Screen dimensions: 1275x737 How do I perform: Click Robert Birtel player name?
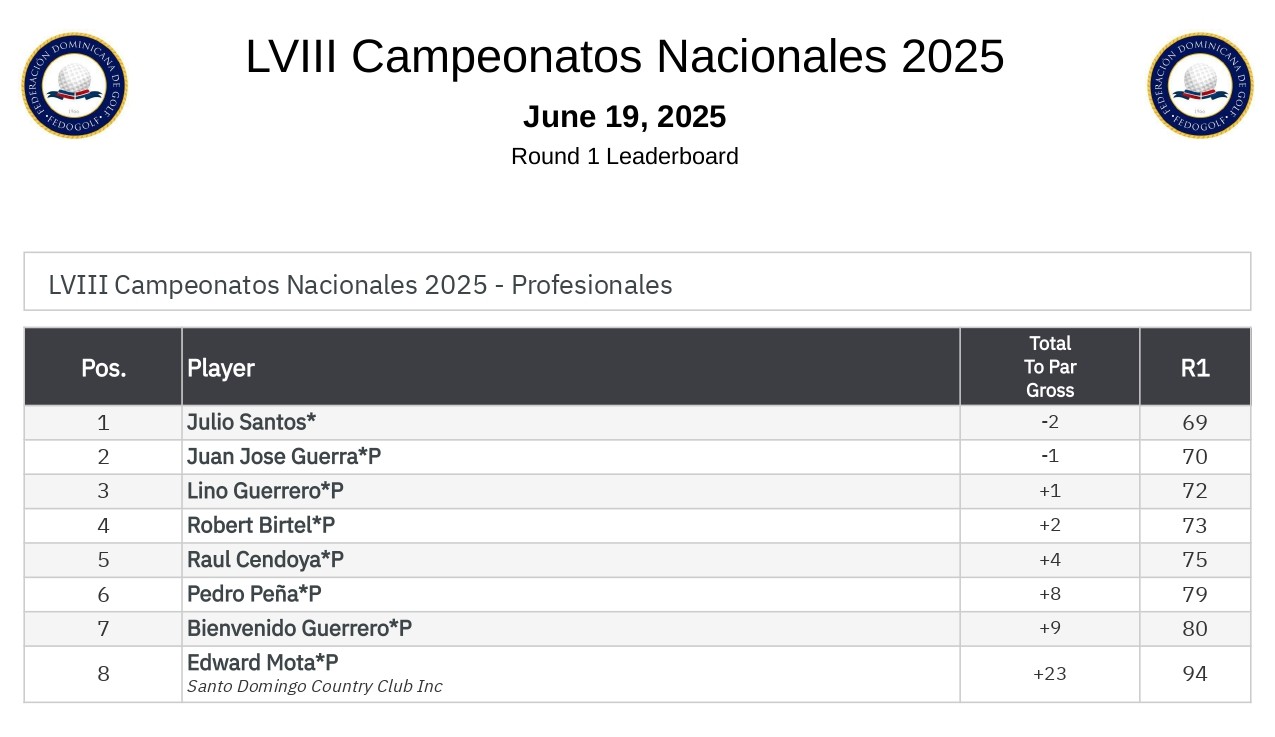click(261, 525)
